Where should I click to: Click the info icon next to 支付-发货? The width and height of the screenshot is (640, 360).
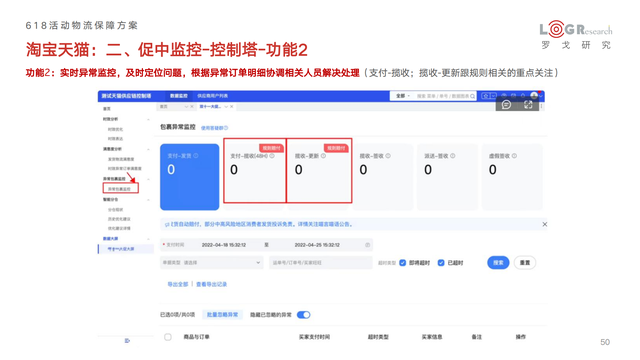[196, 156]
